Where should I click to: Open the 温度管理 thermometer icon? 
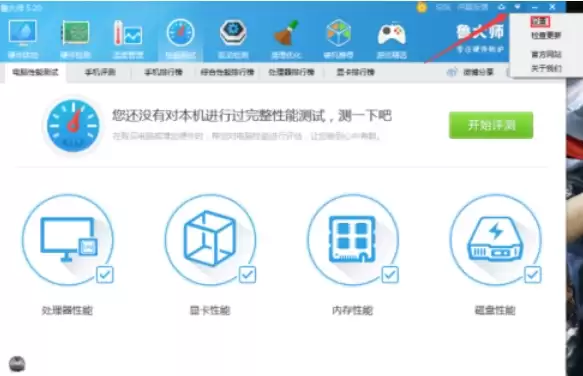point(128,33)
